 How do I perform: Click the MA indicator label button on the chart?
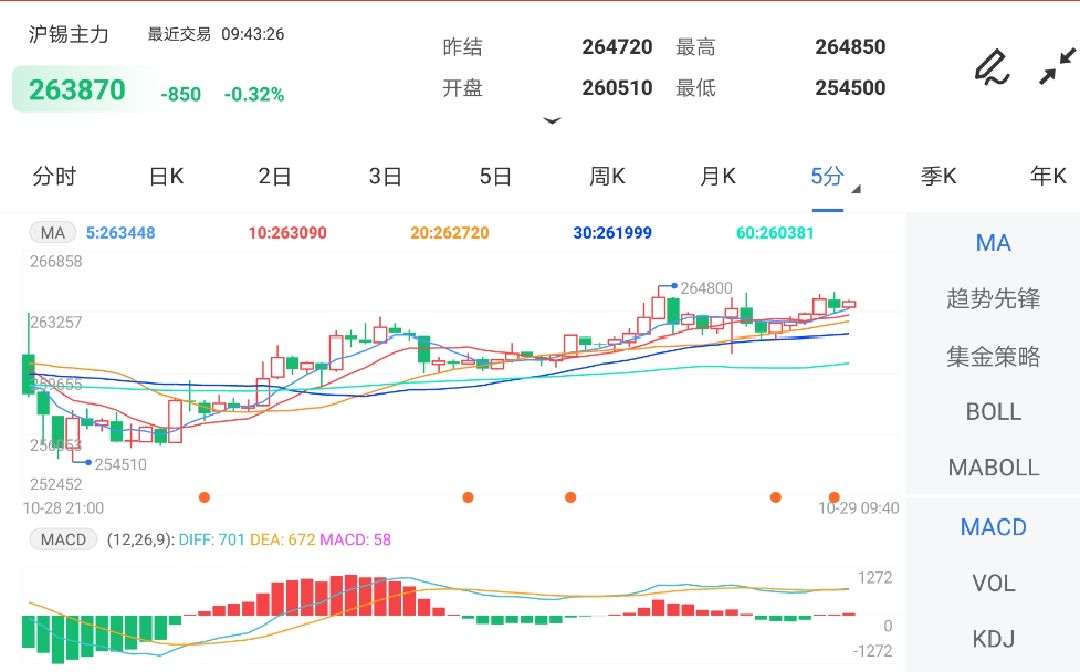click(x=52, y=233)
